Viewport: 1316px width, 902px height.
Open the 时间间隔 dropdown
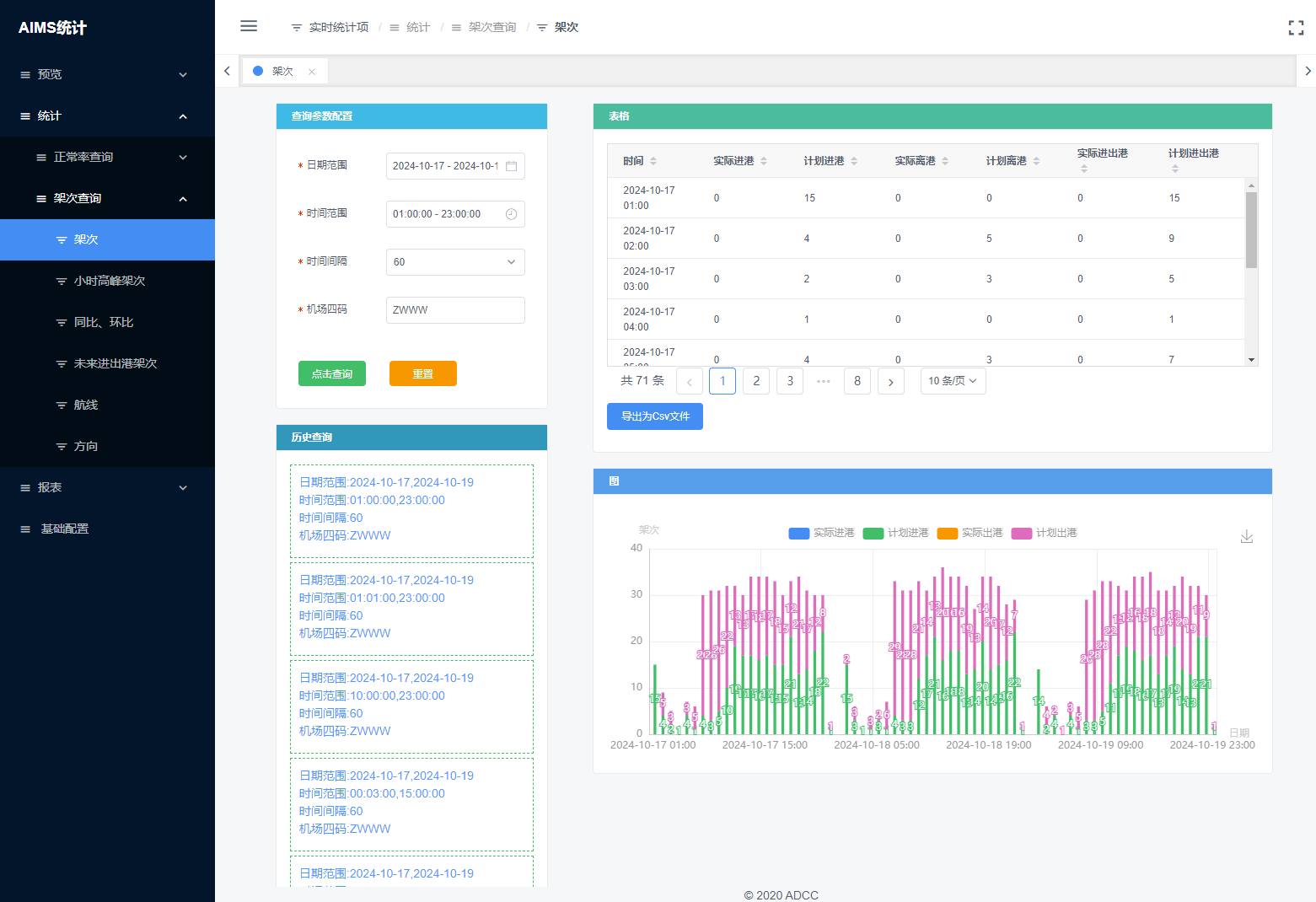pos(455,262)
